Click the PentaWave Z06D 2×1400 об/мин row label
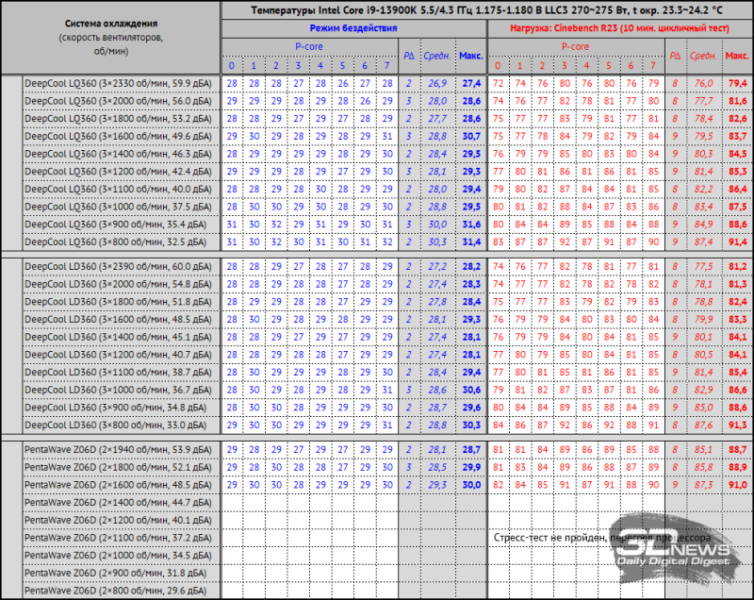Viewport: 754px width, 600px height. (112, 502)
